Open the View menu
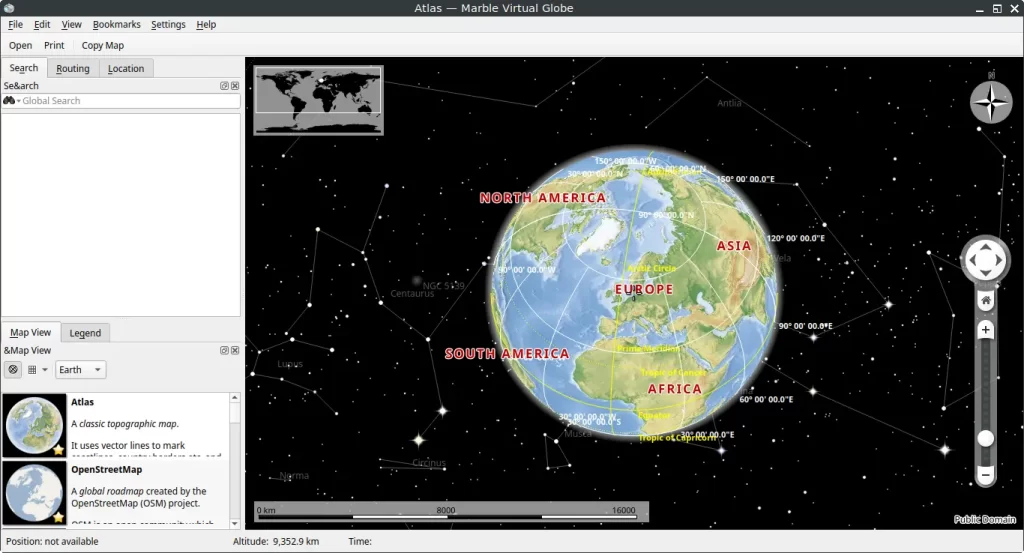This screenshot has width=1024, height=553. [71, 24]
